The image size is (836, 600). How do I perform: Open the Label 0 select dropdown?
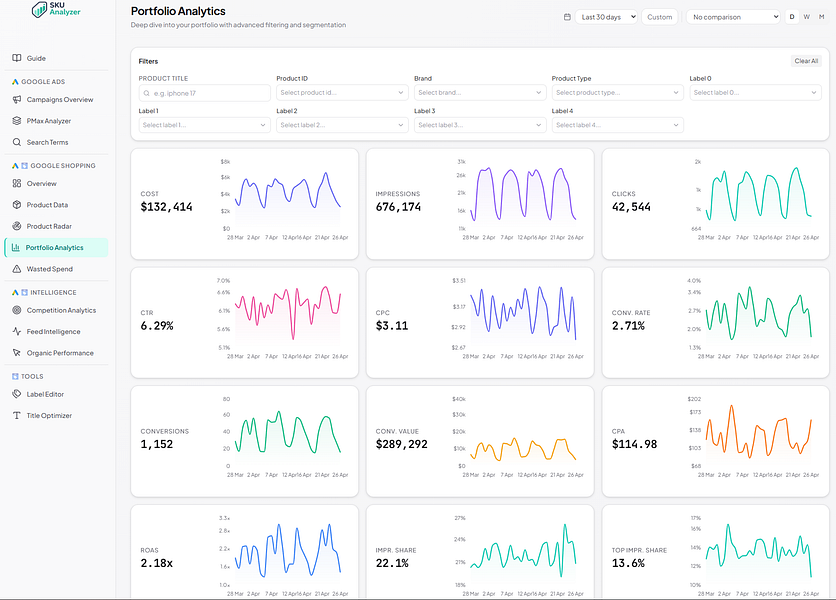755,93
